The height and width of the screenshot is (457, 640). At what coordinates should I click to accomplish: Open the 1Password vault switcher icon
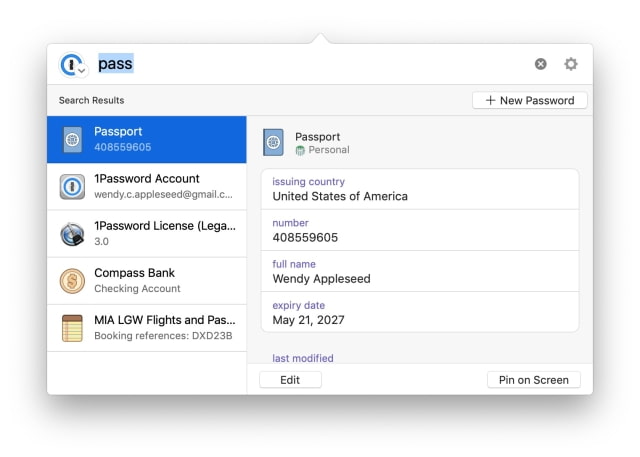click(x=74, y=64)
